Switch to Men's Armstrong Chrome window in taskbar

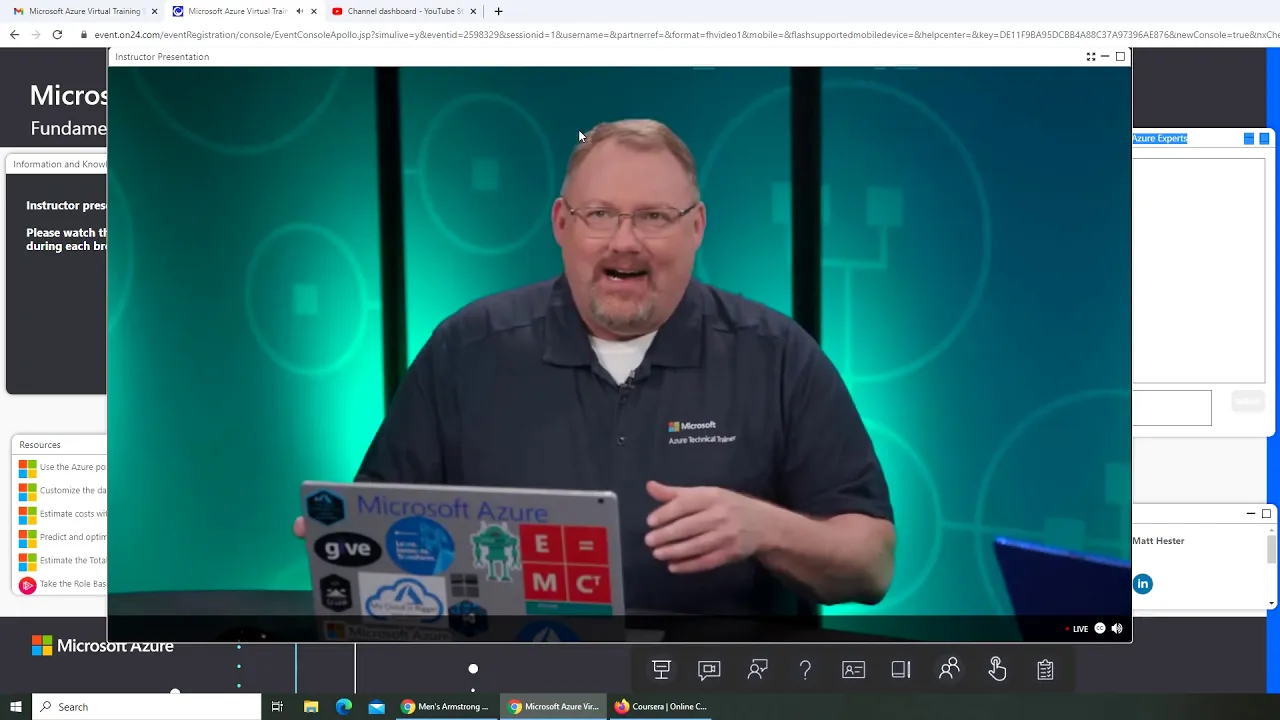(446, 707)
